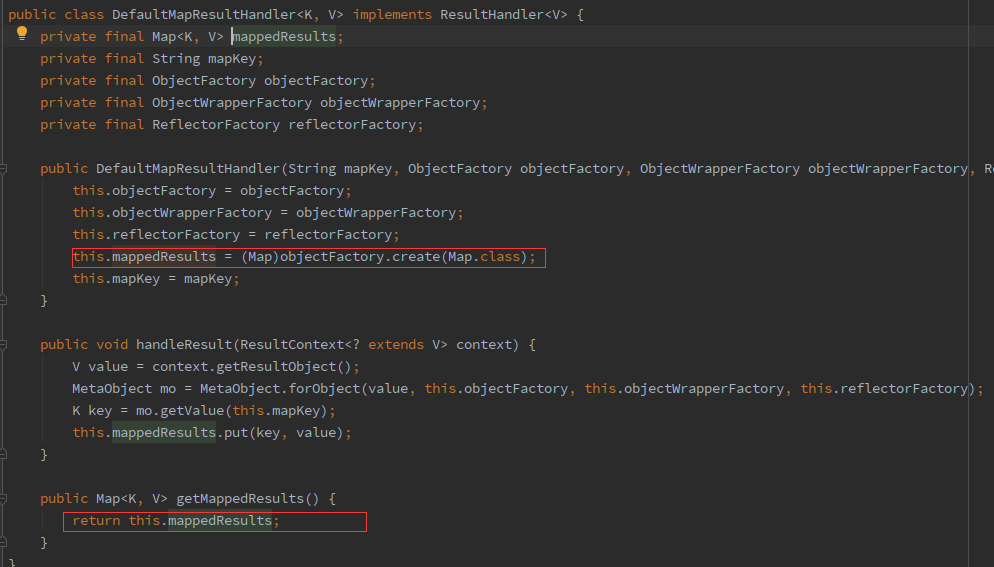Click objectFactory in 'private final ObjectFactory' line
The height and width of the screenshot is (567, 994).
tap(316, 81)
